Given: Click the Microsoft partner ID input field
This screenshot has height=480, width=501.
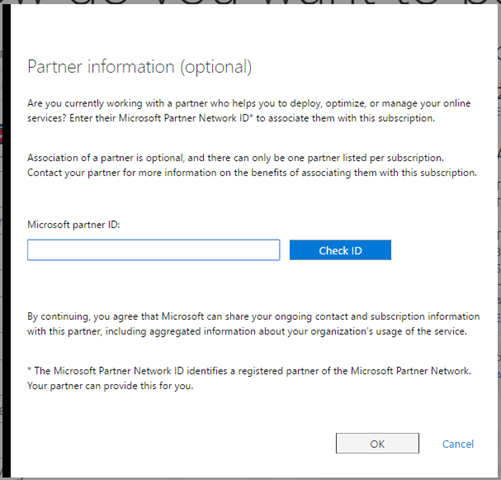Looking at the screenshot, I should (153, 250).
